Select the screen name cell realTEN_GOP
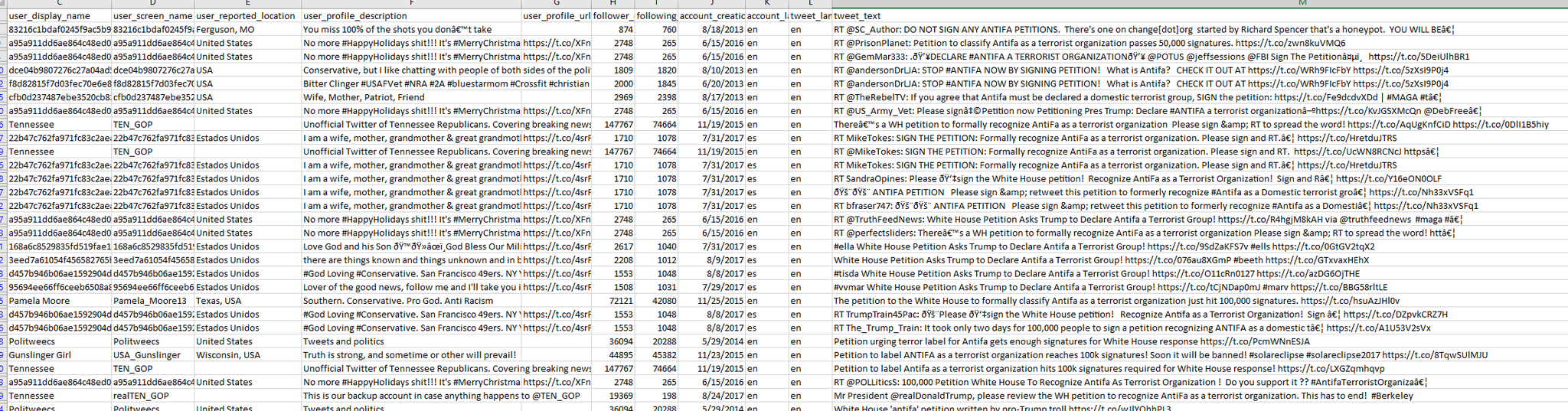 pos(152,396)
